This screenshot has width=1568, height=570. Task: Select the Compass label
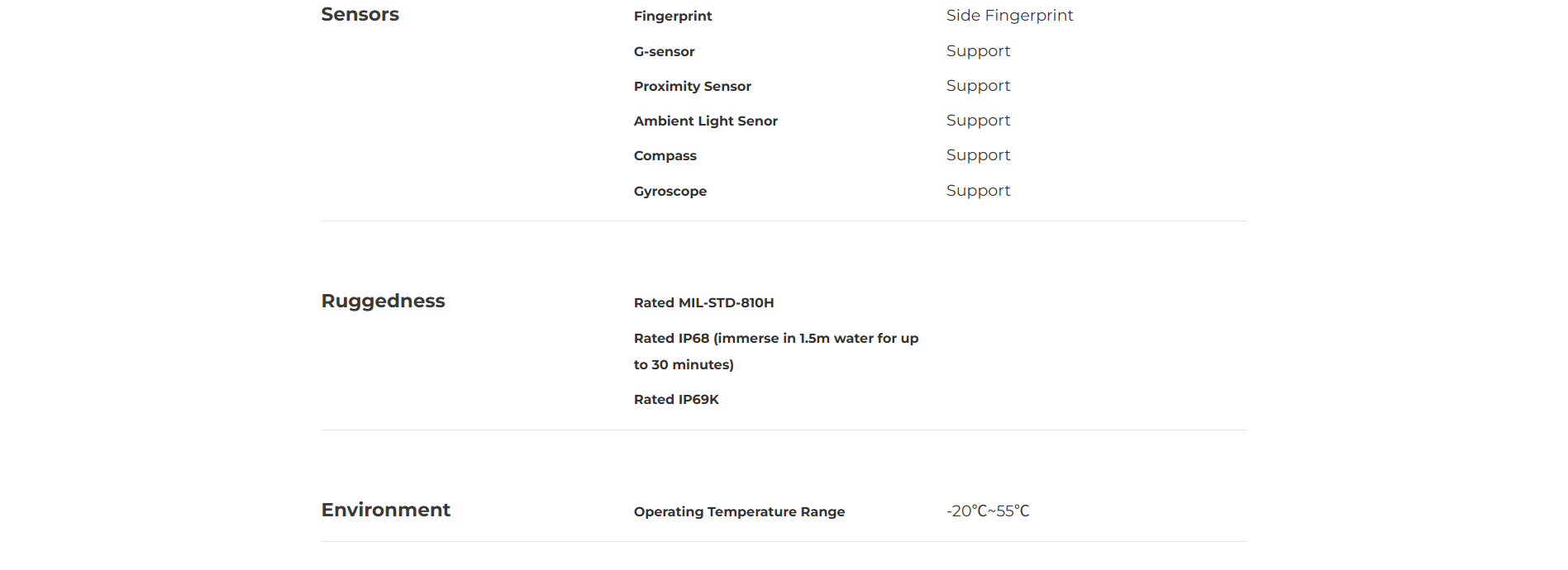click(665, 156)
